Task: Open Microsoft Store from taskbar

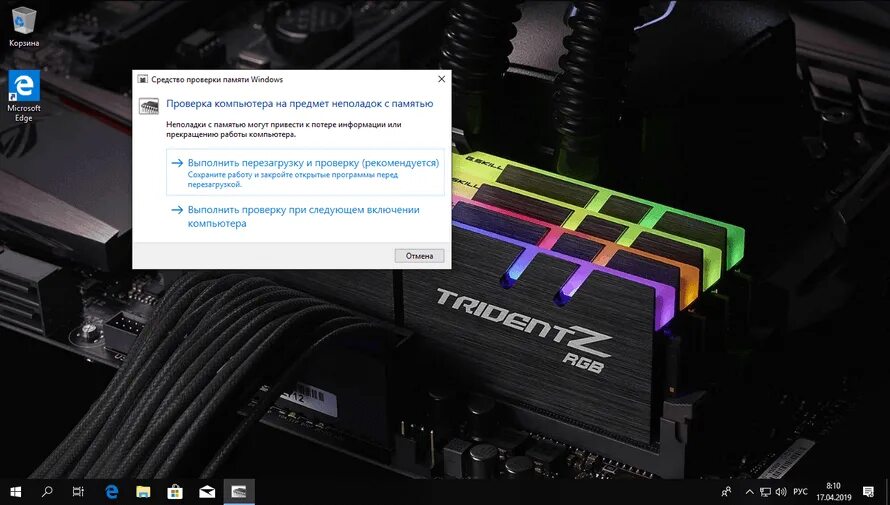Action: click(x=175, y=491)
